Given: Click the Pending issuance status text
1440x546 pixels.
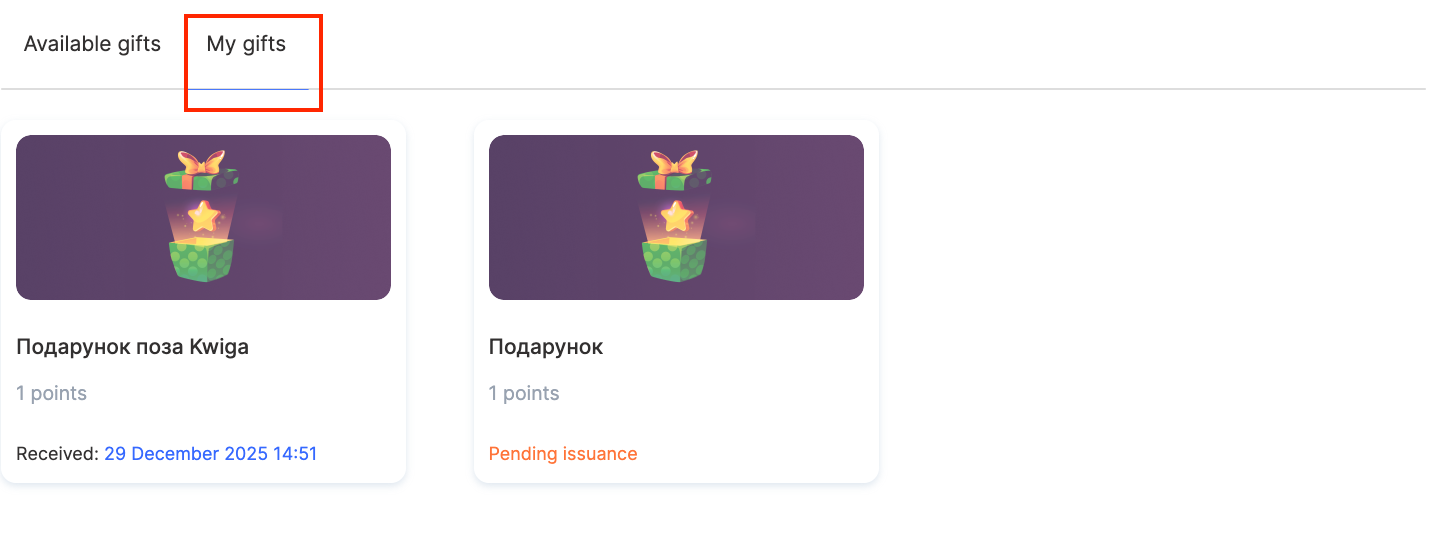Looking at the screenshot, I should [x=563, y=454].
